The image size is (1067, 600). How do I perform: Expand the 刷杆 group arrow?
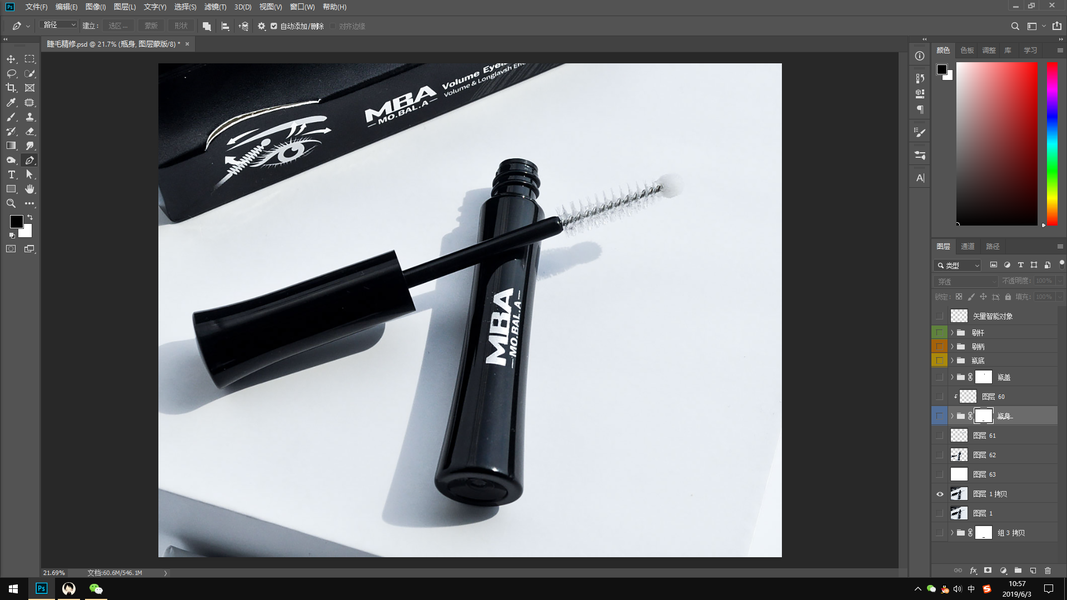(952, 333)
